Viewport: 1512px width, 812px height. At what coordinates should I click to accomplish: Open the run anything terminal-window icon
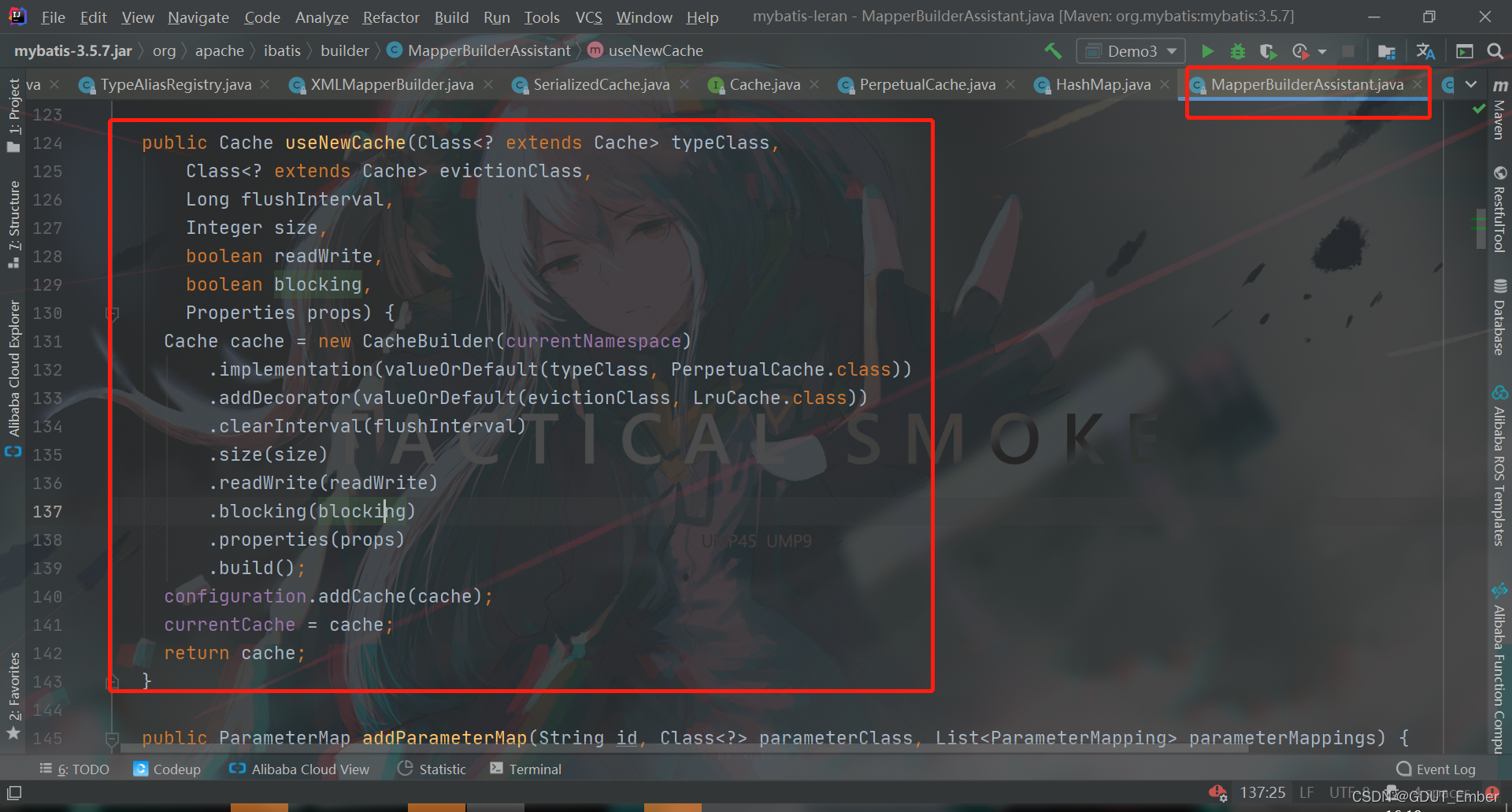click(x=1465, y=51)
